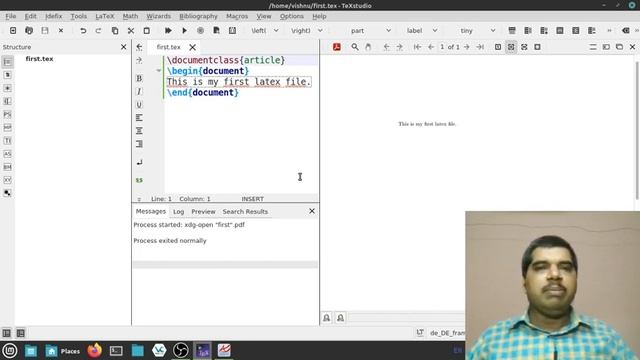Cut the selection using the scissors icon
Screen dimensions: 640x360
[131, 31]
